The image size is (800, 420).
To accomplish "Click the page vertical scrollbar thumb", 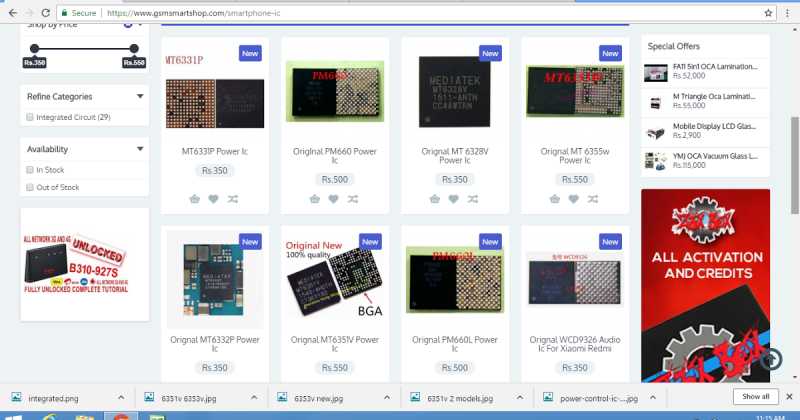I will pos(795,165).
